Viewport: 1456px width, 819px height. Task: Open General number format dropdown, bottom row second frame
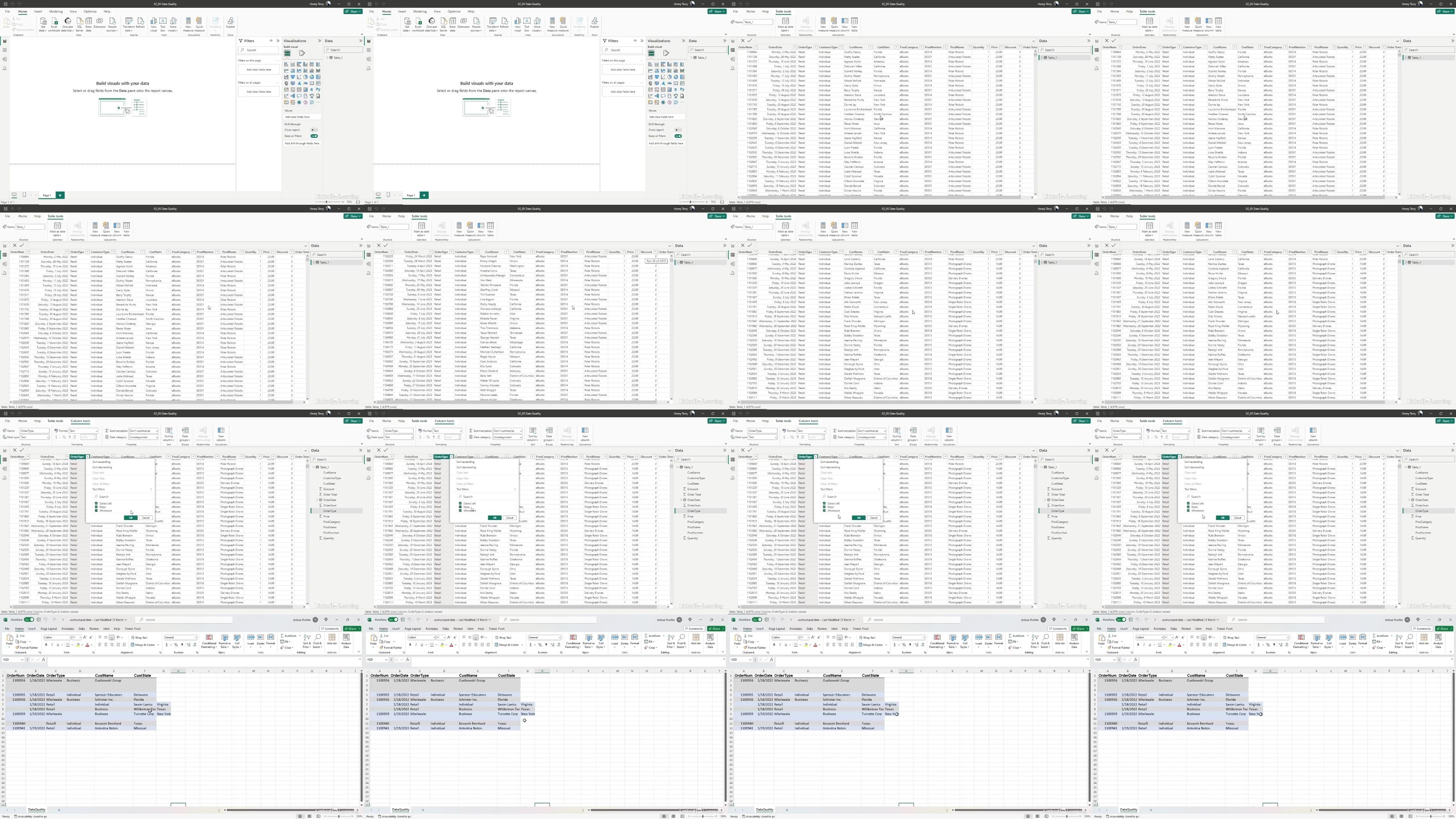click(x=544, y=637)
